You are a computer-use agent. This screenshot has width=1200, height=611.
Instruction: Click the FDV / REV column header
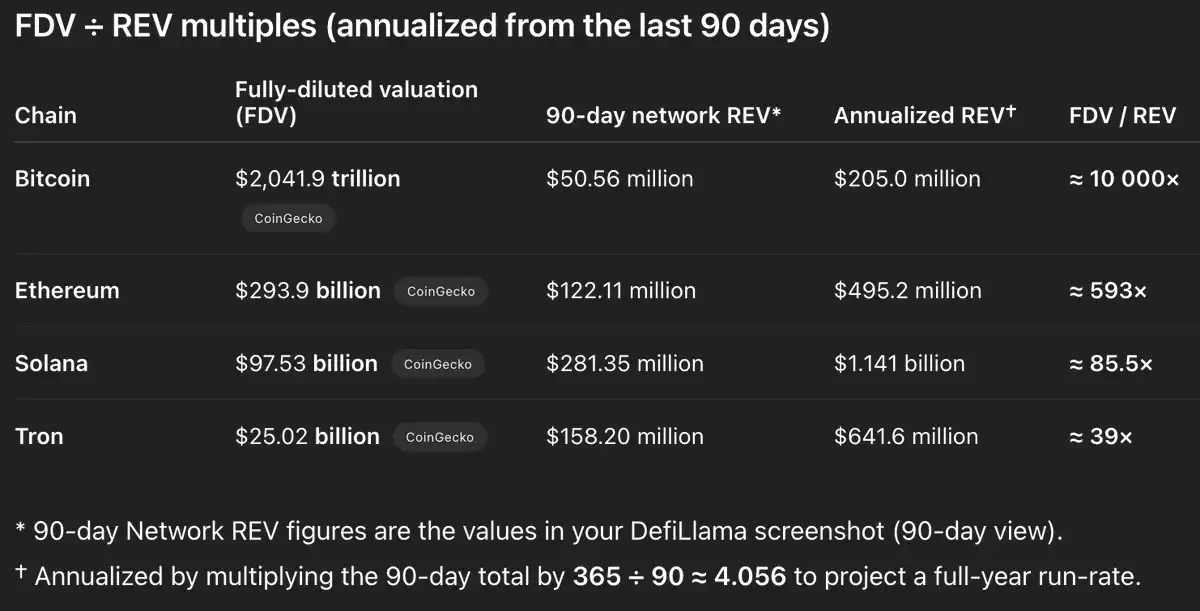[x=1122, y=115]
